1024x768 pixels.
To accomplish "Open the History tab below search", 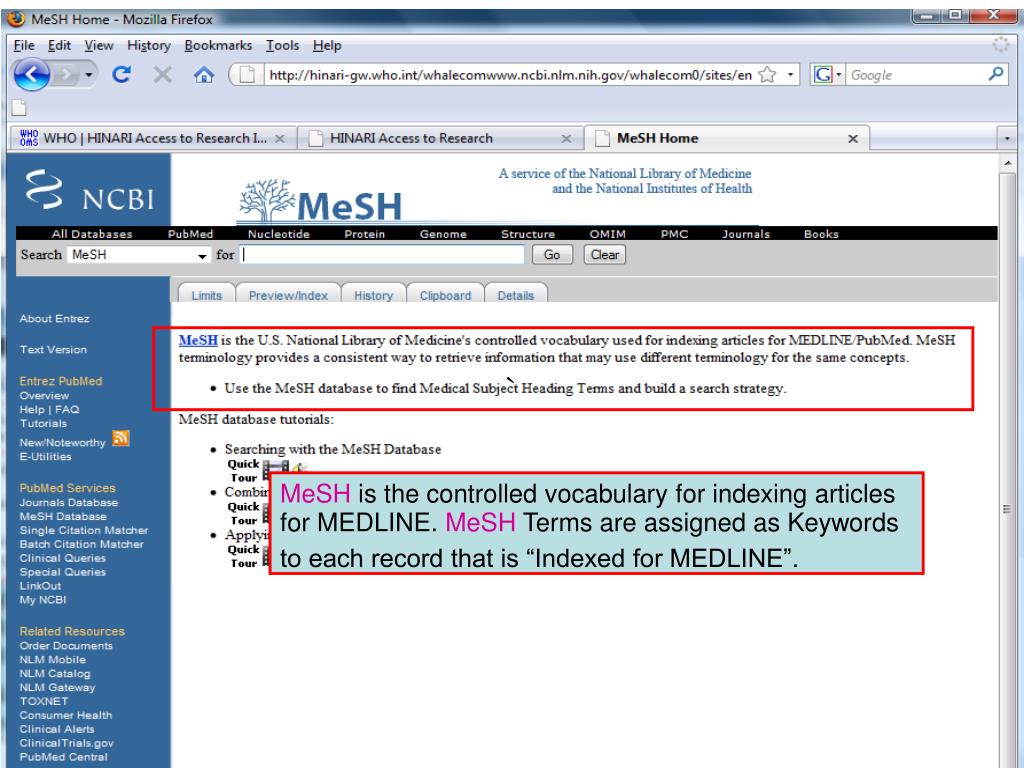I will (374, 295).
